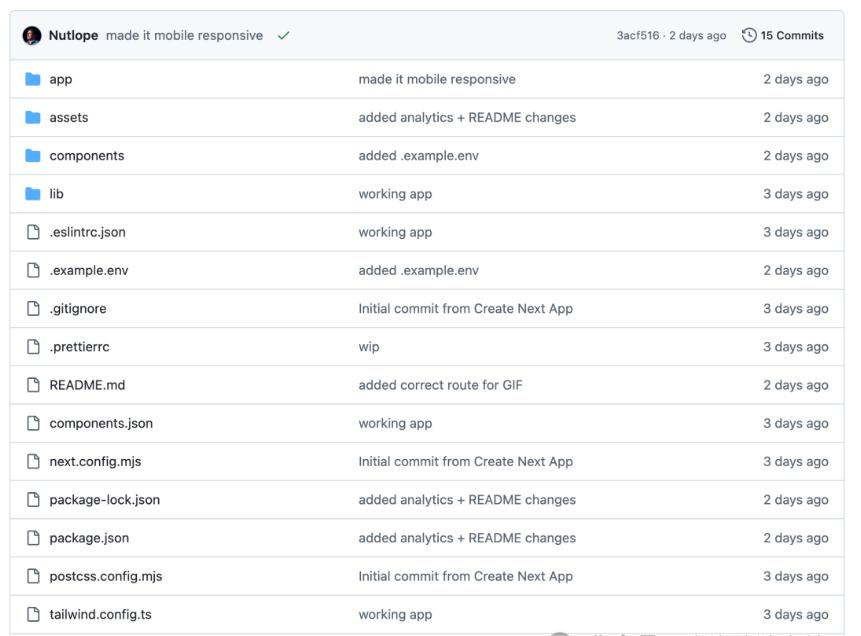Open the package-lock.json file
The image size is (861, 636).
point(104,500)
